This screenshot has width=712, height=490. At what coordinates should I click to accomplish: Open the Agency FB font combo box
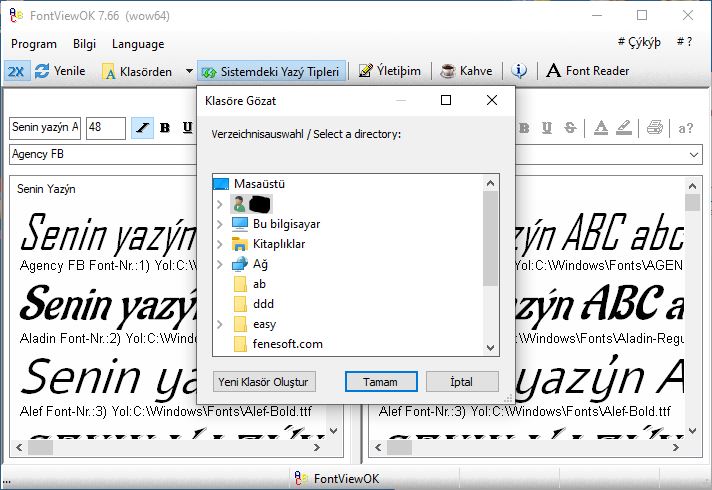click(x=103, y=154)
